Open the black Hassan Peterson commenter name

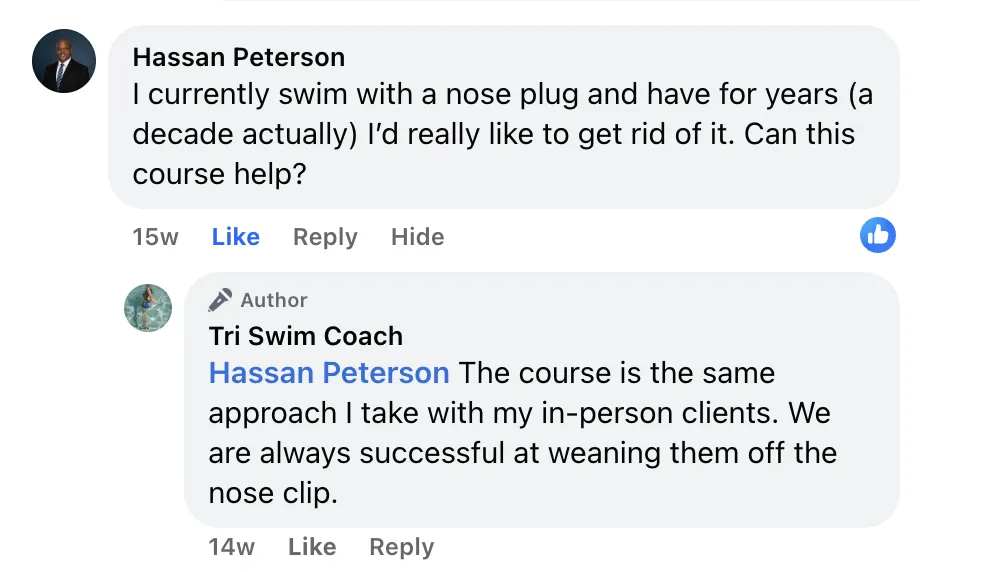pyautogui.click(x=238, y=57)
